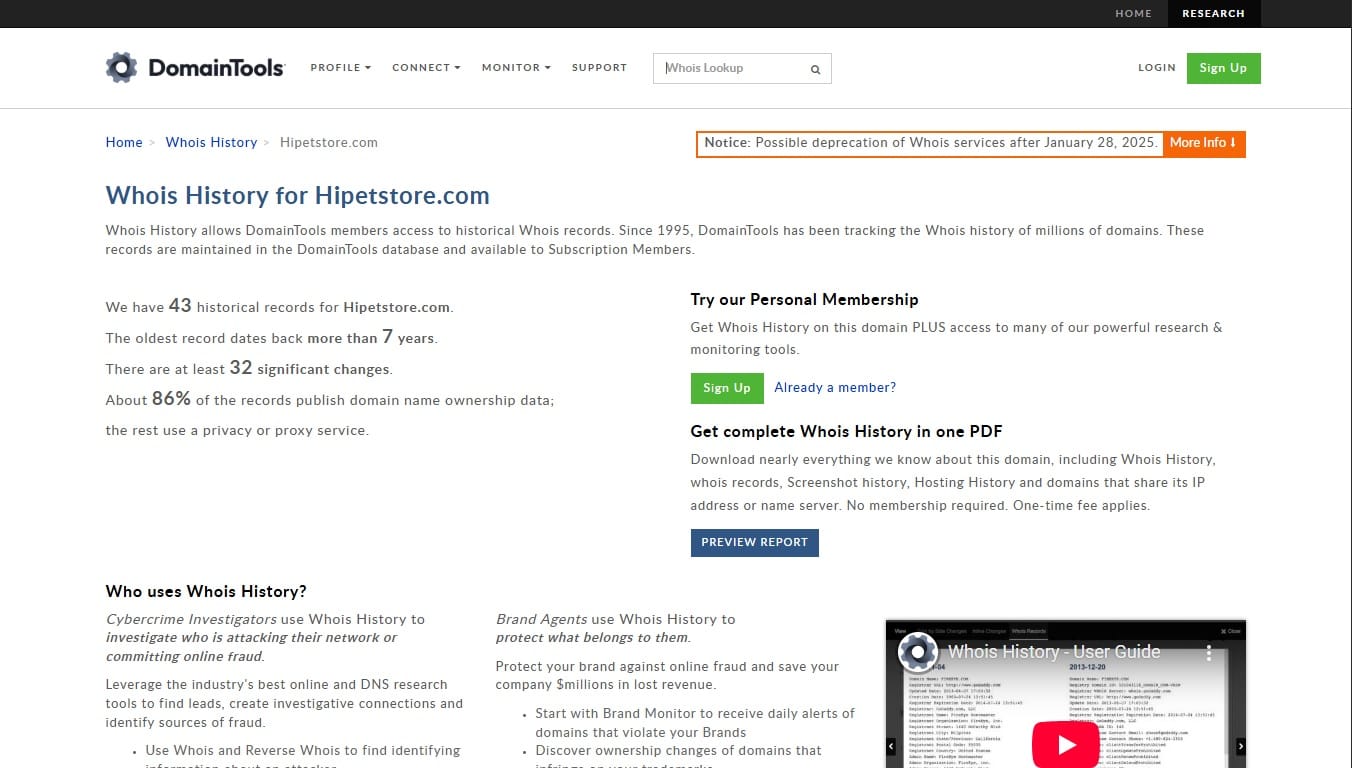Click the video channel gear avatar
Viewport: 1352px width, 768px height.
[x=917, y=652]
